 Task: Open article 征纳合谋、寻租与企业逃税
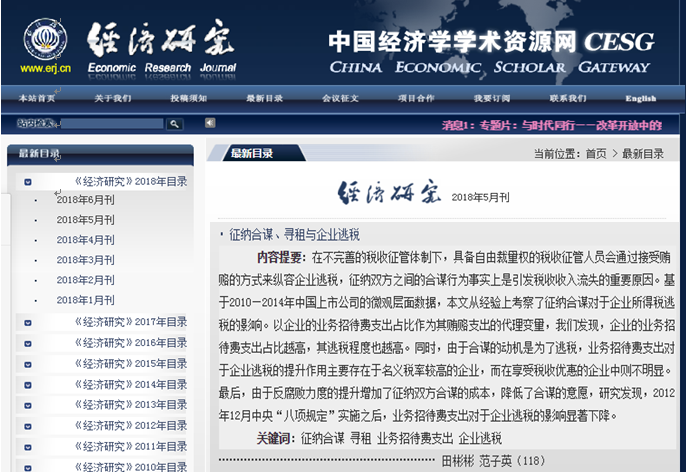[x=294, y=234]
